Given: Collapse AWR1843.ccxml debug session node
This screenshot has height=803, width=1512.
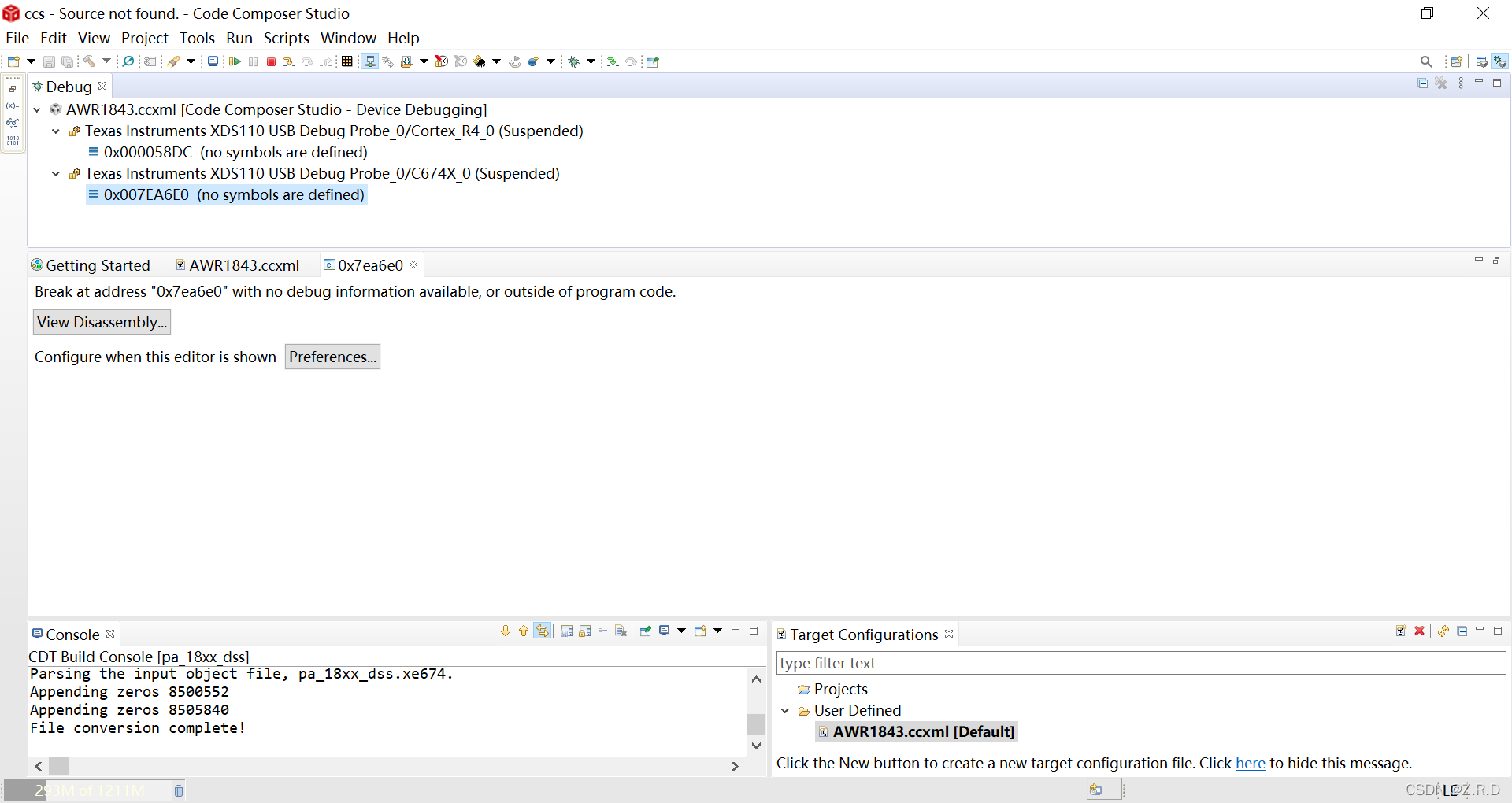Looking at the screenshot, I should tap(37, 109).
